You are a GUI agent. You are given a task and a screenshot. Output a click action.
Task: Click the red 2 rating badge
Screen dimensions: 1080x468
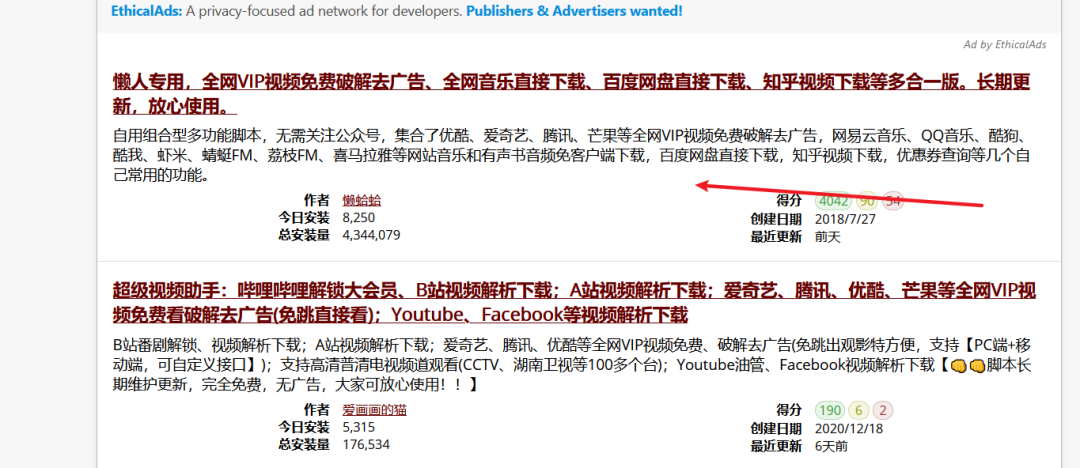click(883, 411)
